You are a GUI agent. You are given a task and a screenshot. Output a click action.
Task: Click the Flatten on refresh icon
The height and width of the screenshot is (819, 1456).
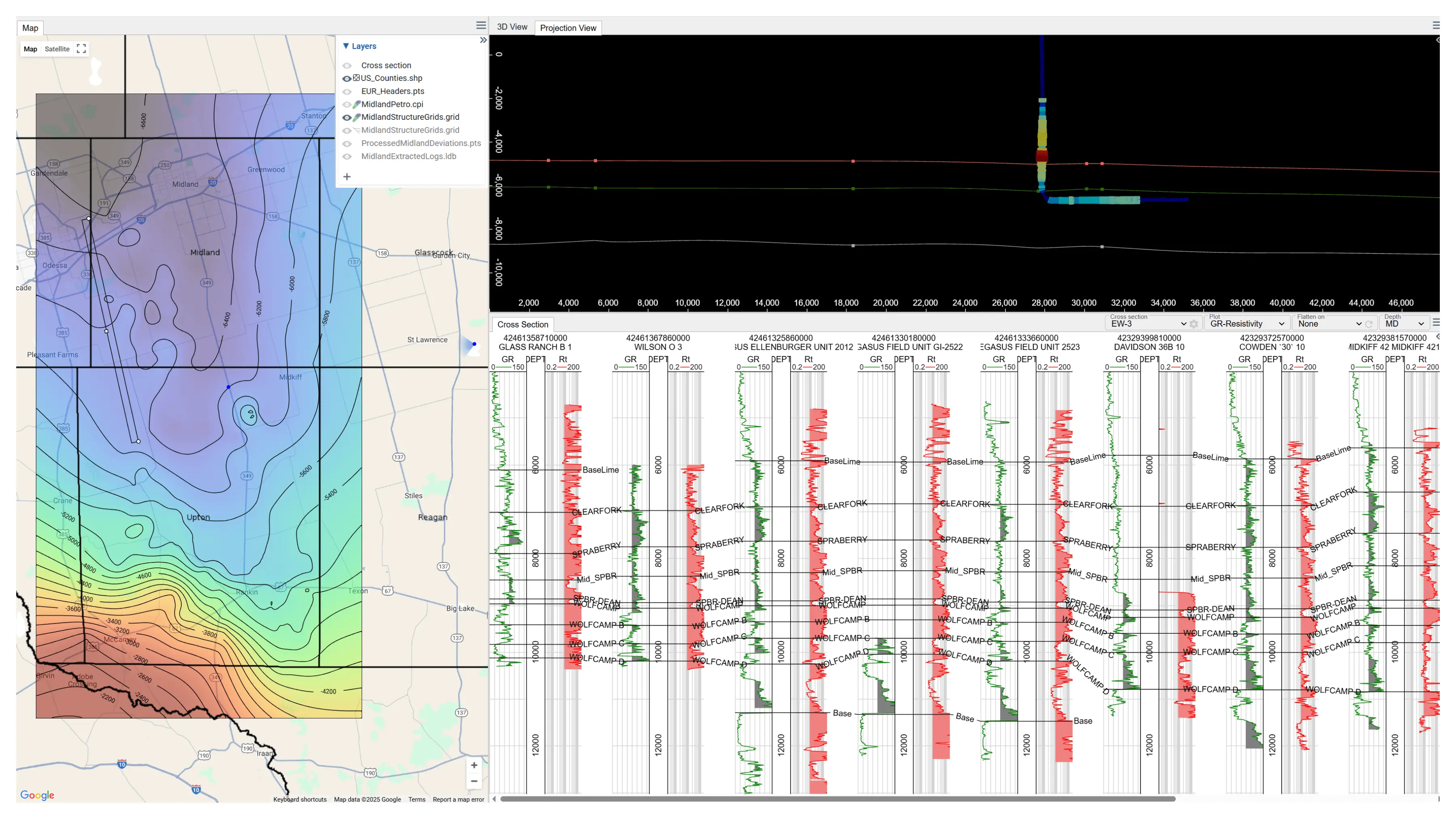pyautogui.click(x=1368, y=324)
